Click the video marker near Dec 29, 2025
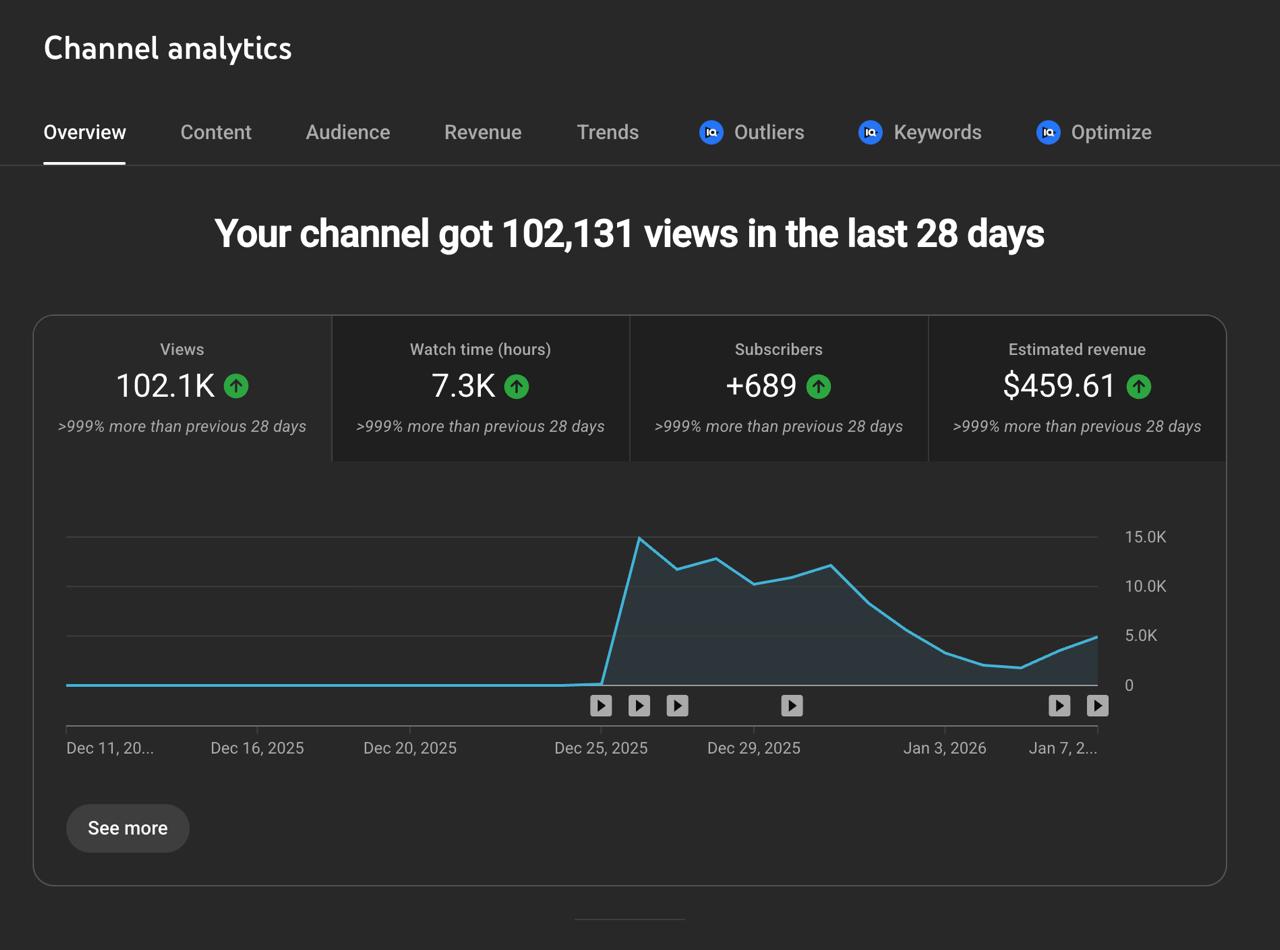Image resolution: width=1280 pixels, height=950 pixels. point(792,706)
